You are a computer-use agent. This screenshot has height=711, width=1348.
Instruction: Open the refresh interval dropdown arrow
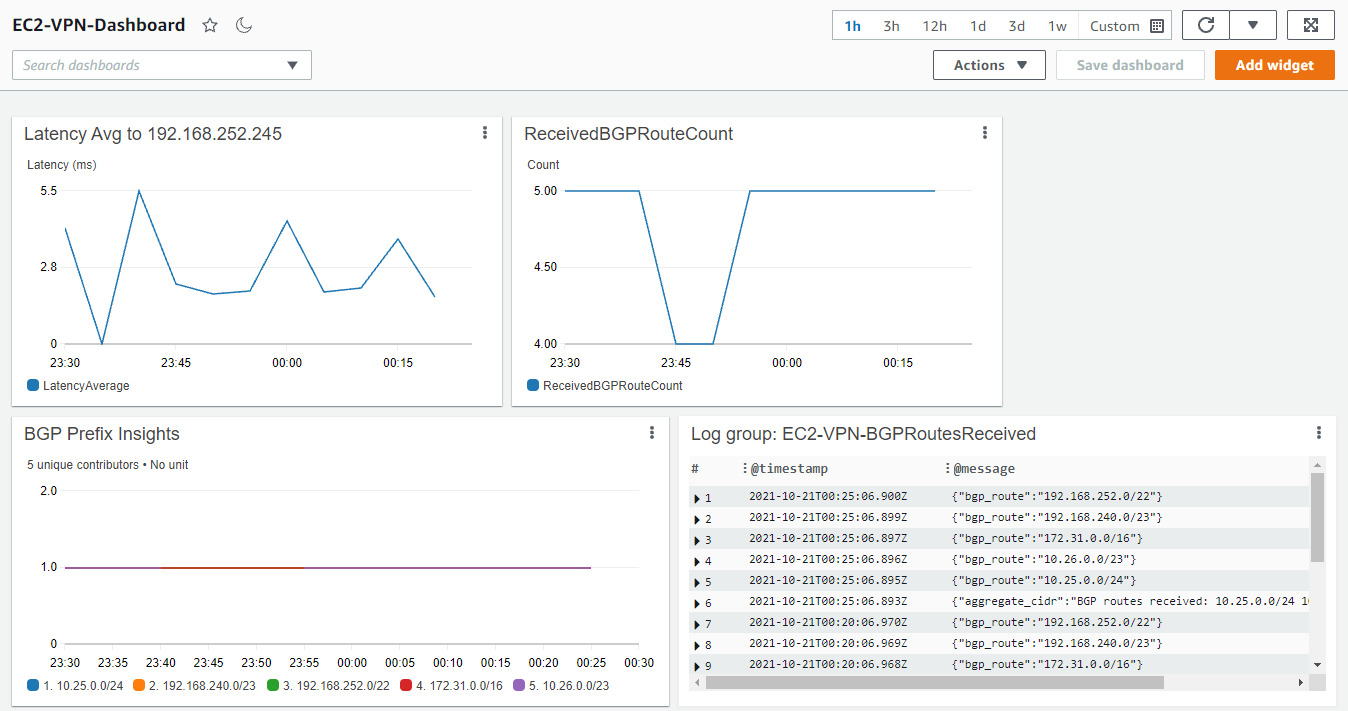coord(1253,24)
